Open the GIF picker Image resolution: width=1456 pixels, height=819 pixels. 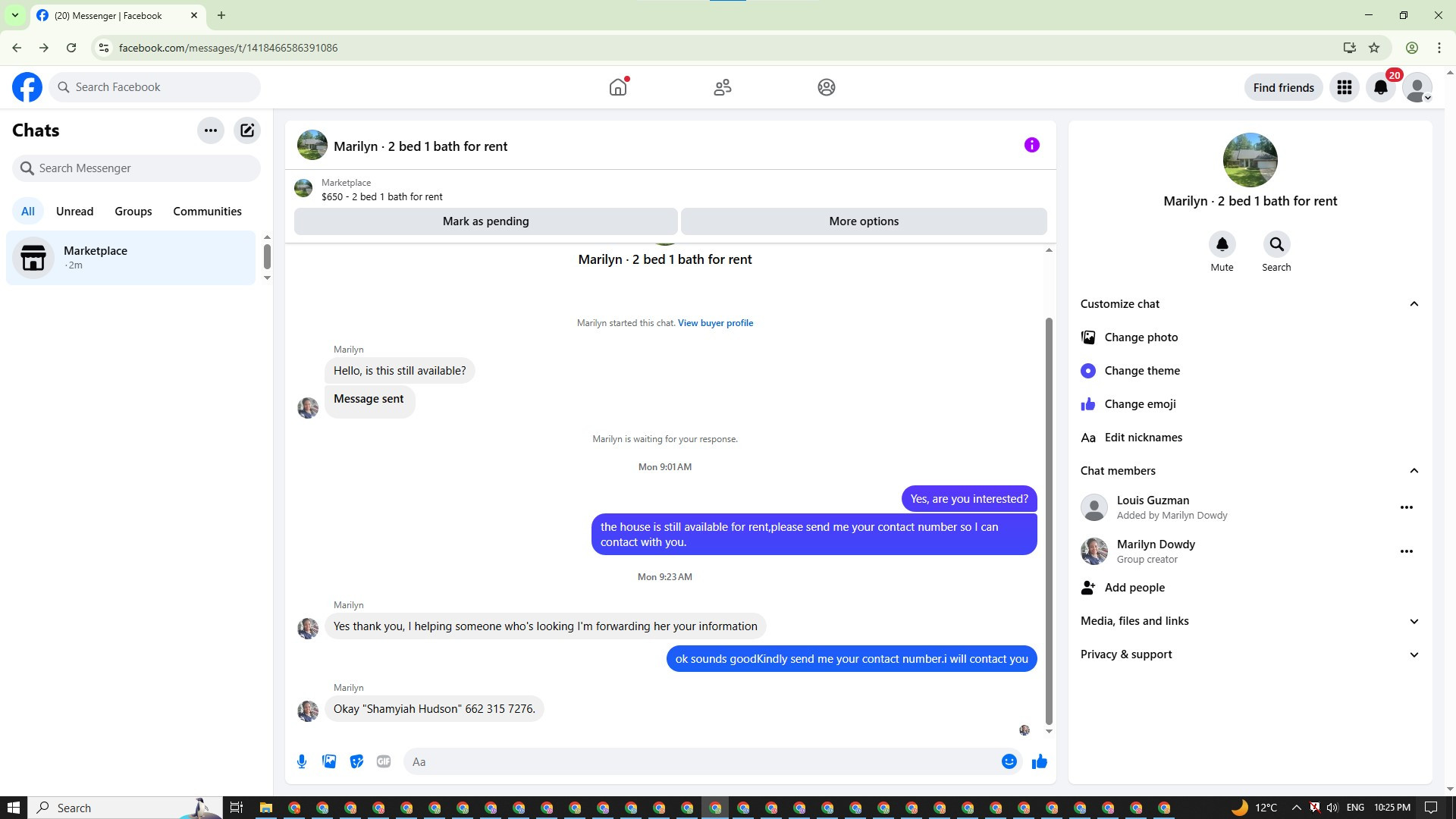[x=384, y=761]
